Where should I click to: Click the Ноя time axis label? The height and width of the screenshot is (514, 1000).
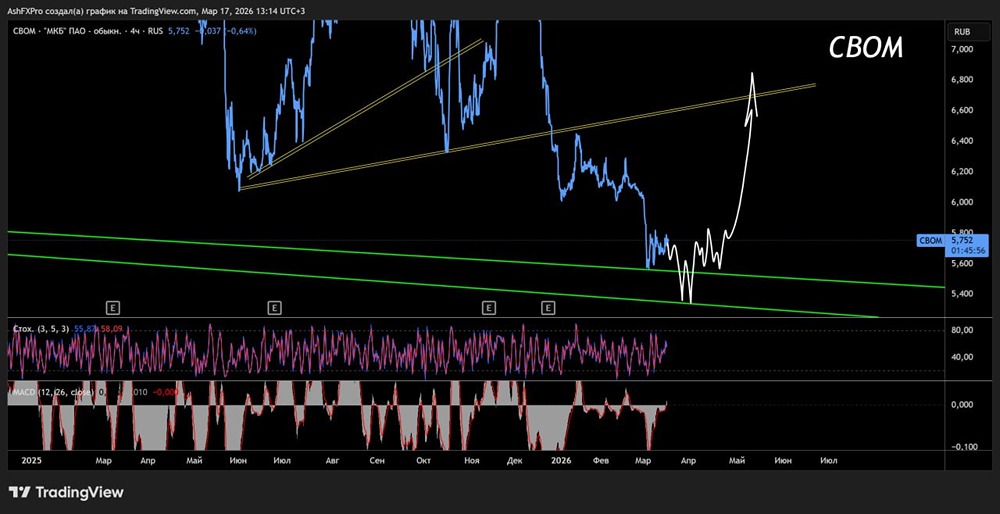click(471, 460)
